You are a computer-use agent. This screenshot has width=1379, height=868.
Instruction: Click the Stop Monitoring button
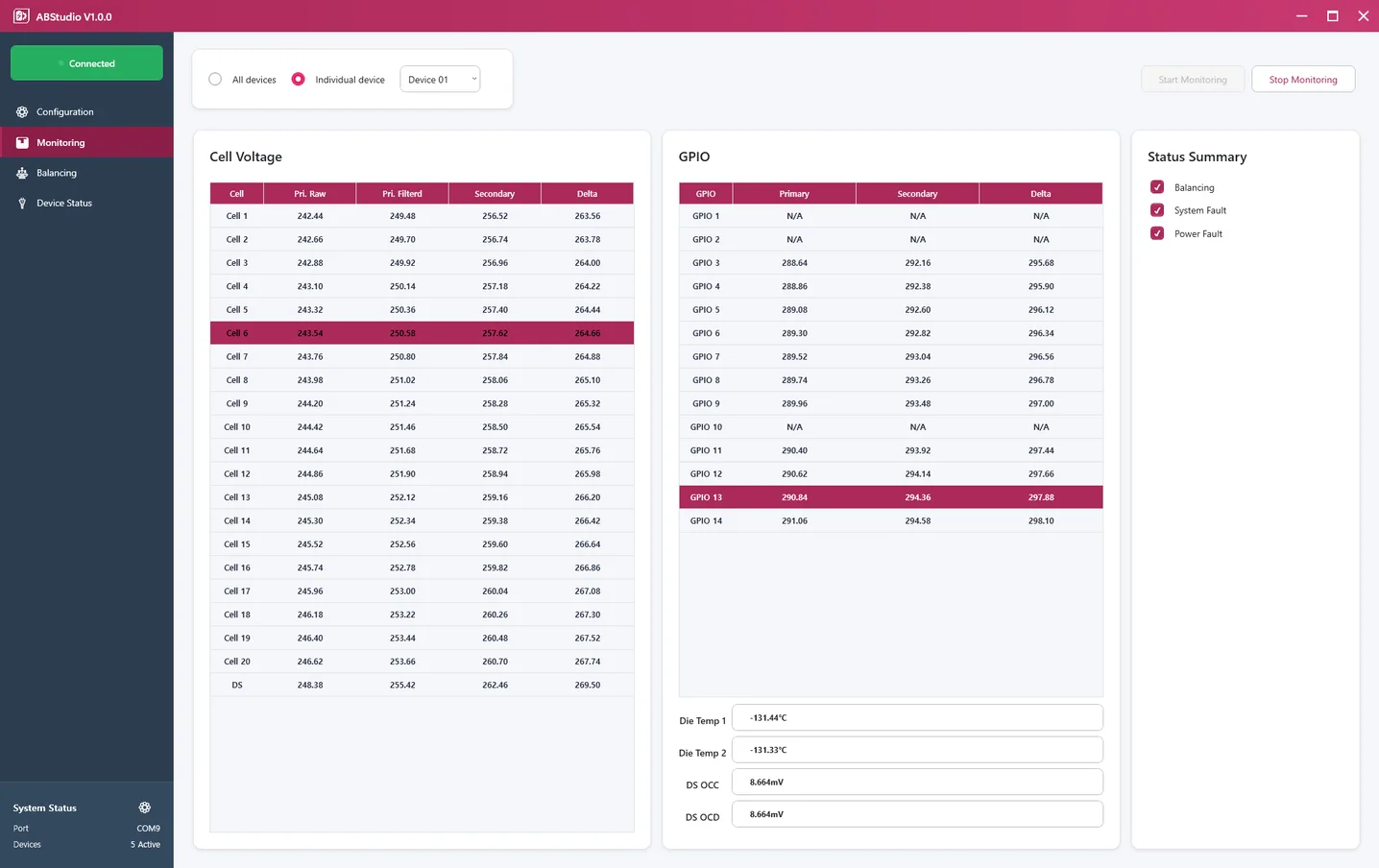pyautogui.click(x=1302, y=80)
